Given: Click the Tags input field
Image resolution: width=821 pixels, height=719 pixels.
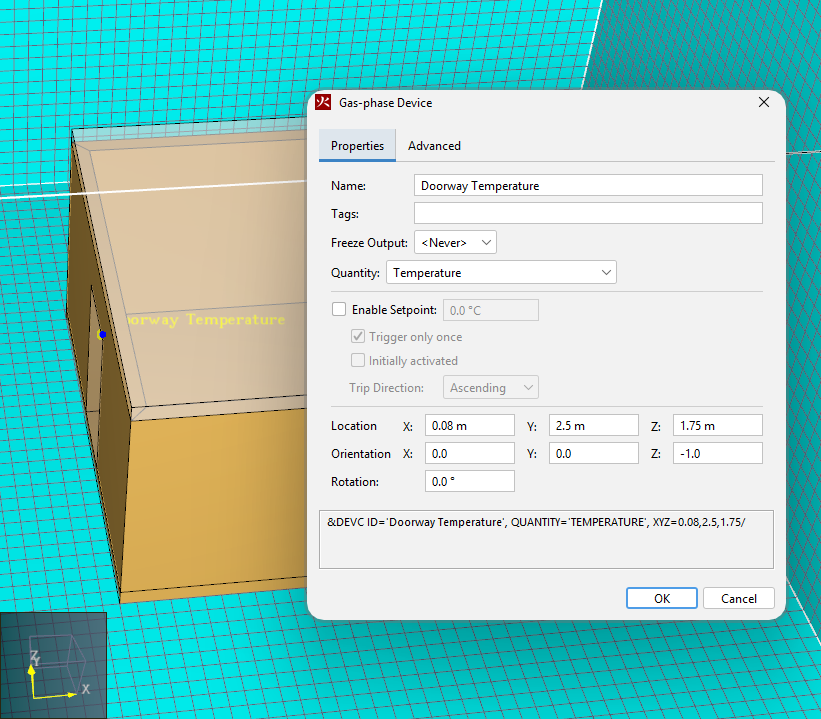Looking at the screenshot, I should (588, 213).
